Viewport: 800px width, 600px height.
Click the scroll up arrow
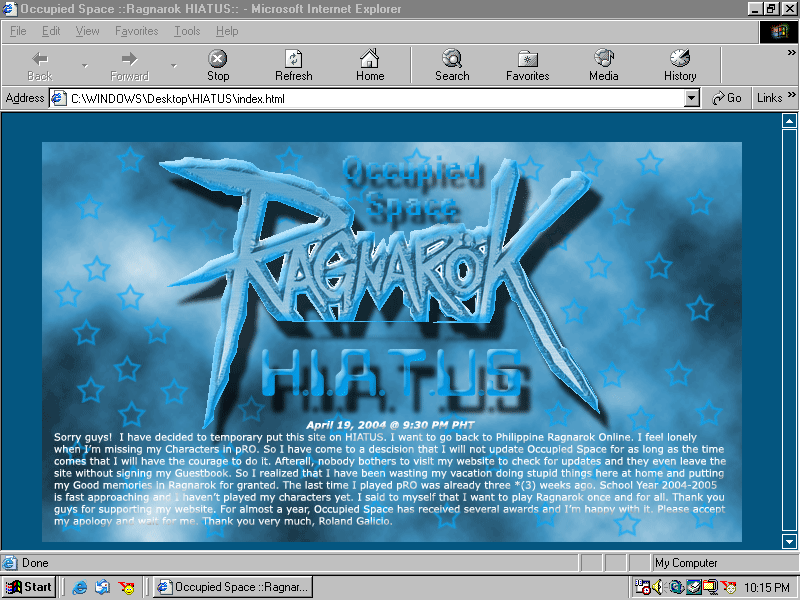[x=789, y=121]
